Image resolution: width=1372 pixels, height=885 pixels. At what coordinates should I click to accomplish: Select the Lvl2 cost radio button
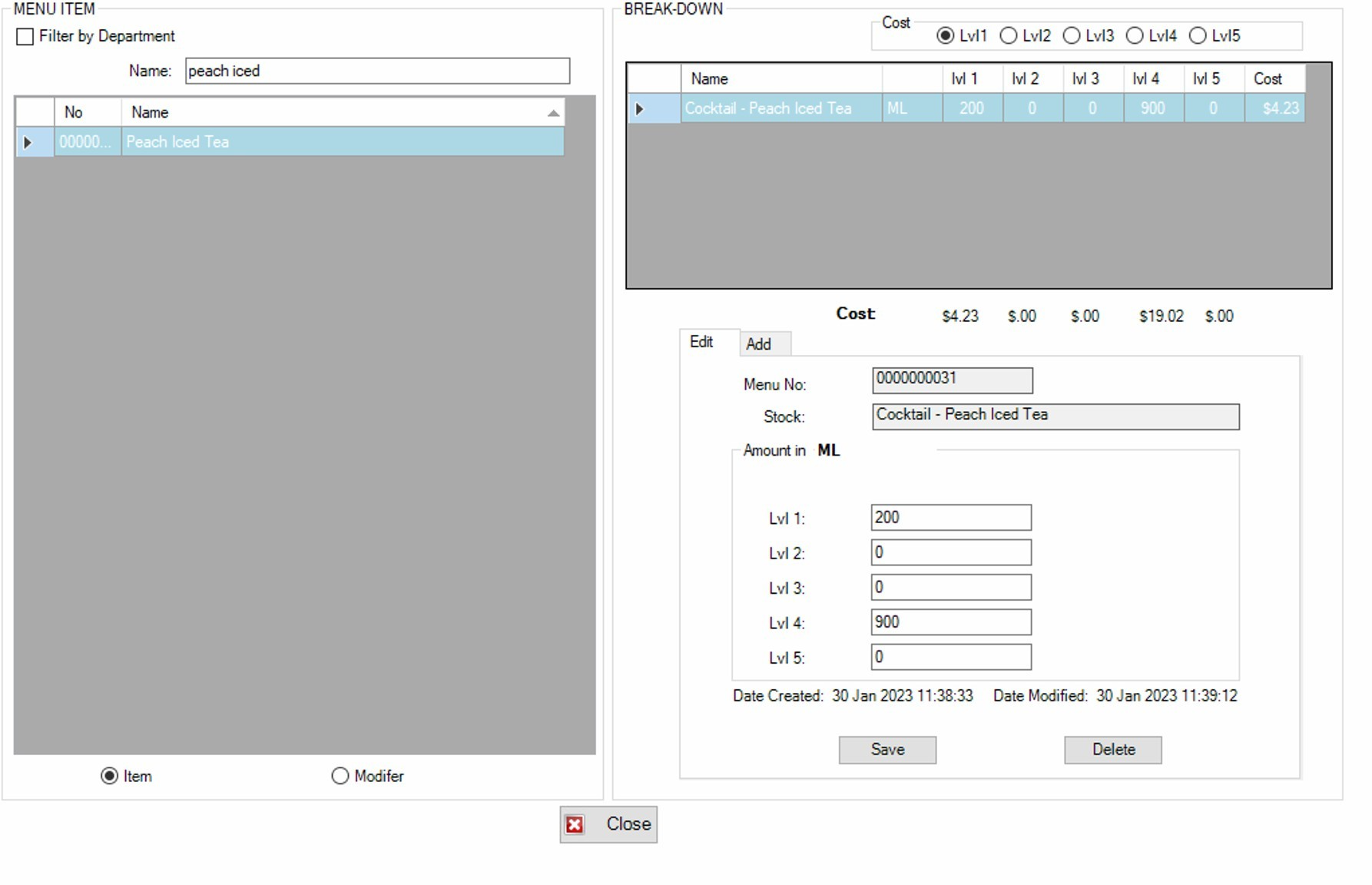(1009, 36)
